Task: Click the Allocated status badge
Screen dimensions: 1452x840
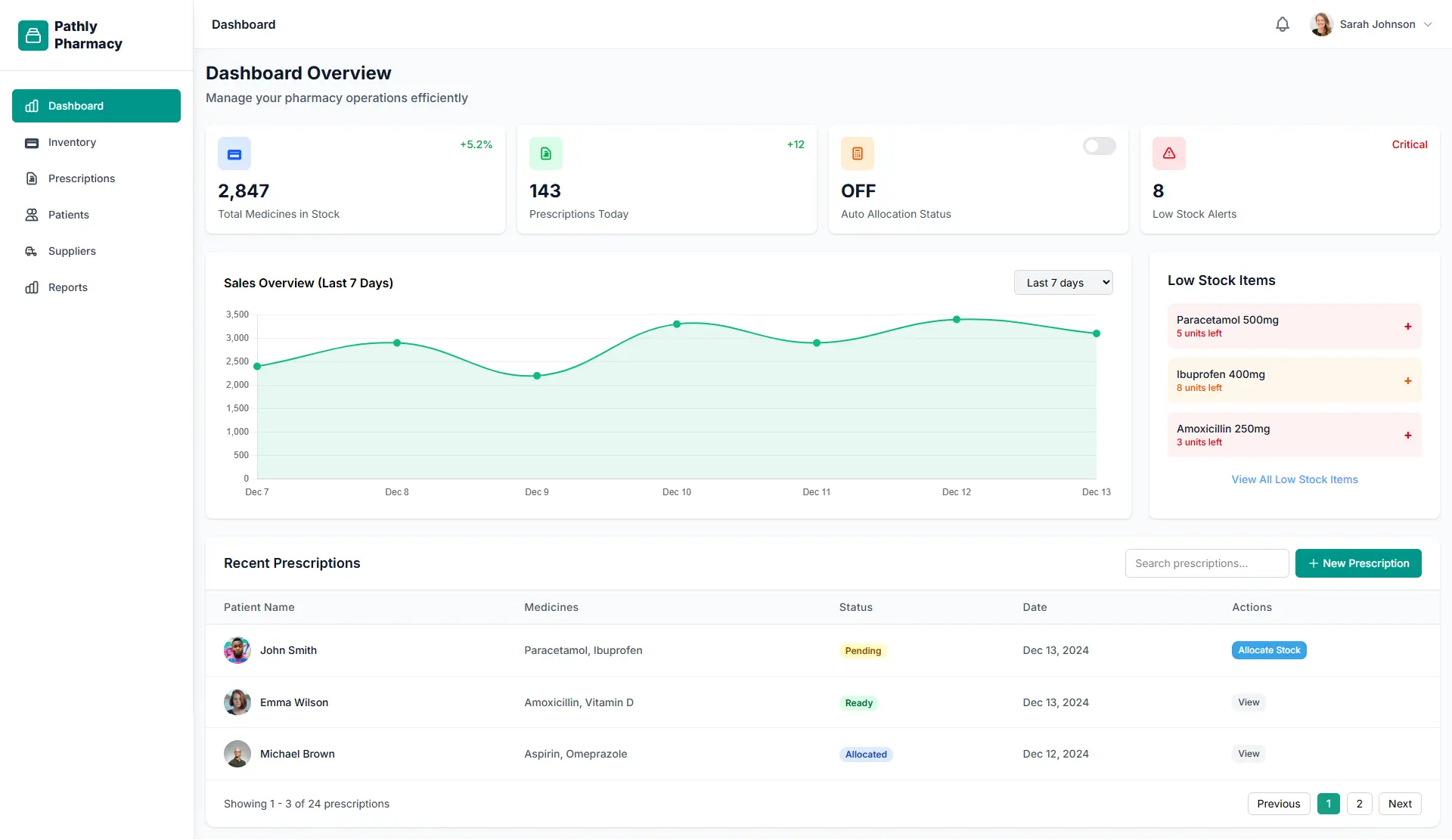Action: coord(866,755)
